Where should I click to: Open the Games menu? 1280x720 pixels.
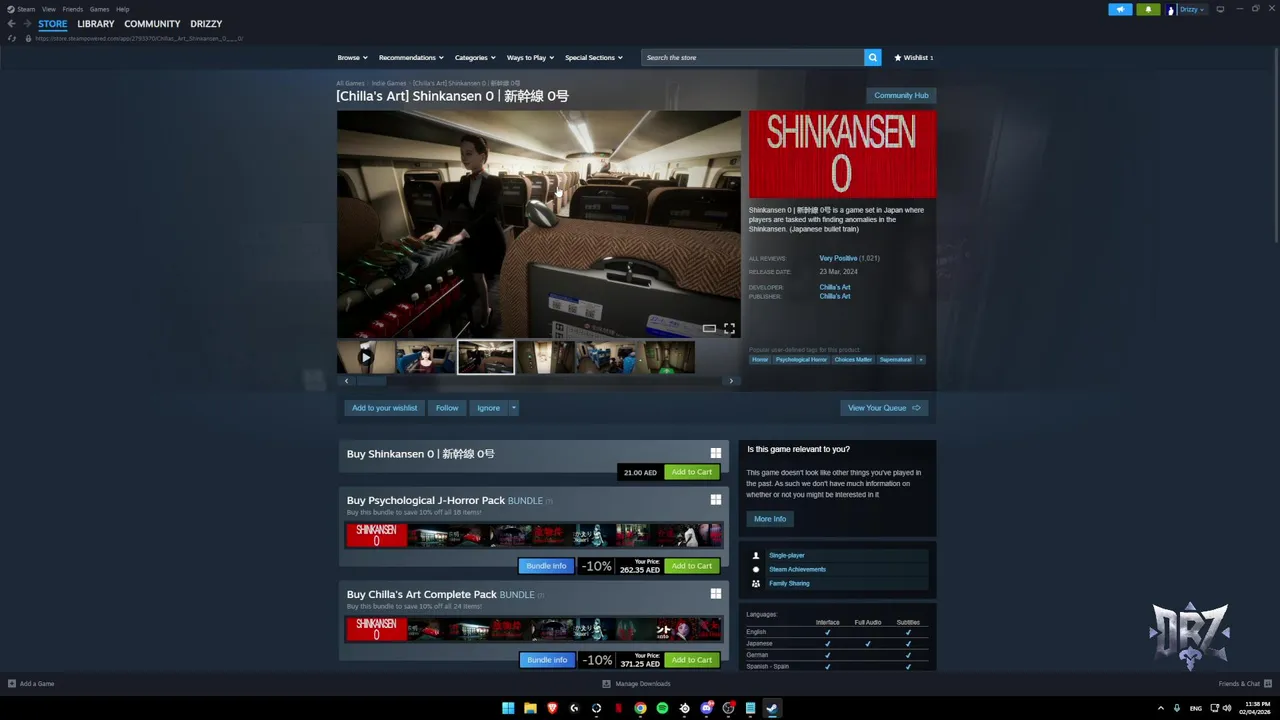click(x=99, y=9)
